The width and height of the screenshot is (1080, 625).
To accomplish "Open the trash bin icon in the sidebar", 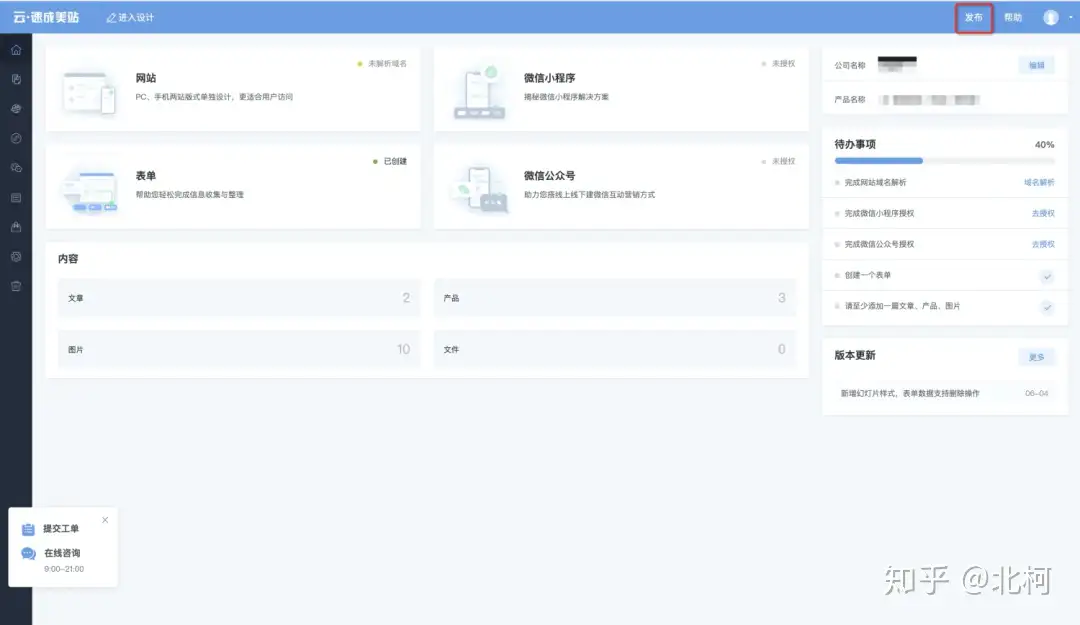I will 15,286.
